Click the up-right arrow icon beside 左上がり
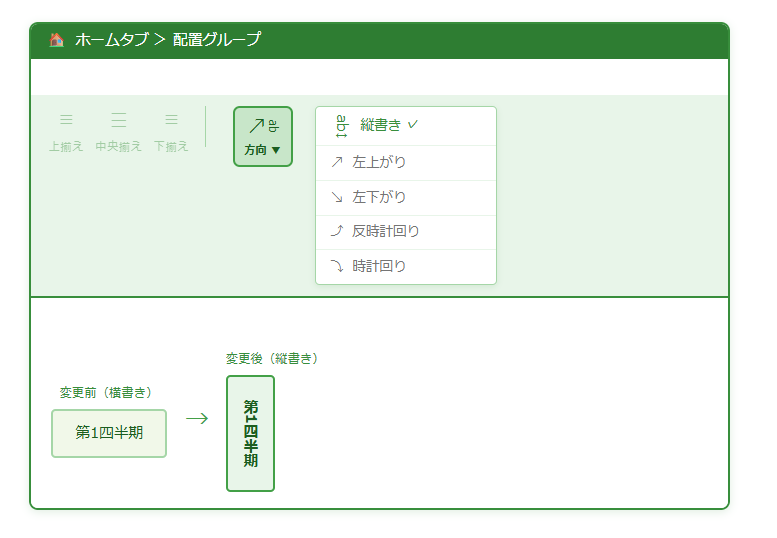This screenshot has height=538, width=777. [x=336, y=162]
